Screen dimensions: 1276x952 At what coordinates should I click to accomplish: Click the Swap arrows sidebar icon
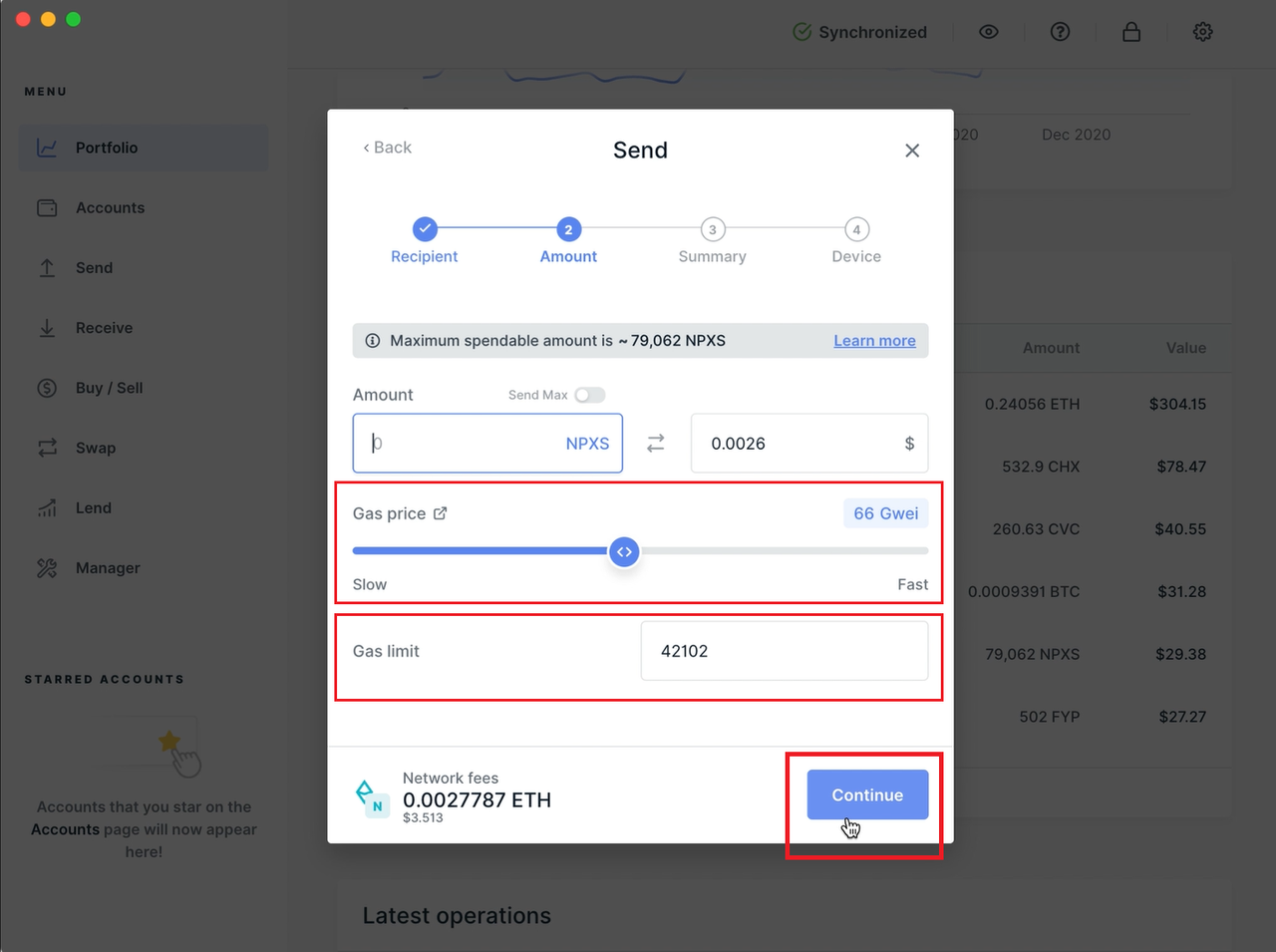tap(47, 448)
